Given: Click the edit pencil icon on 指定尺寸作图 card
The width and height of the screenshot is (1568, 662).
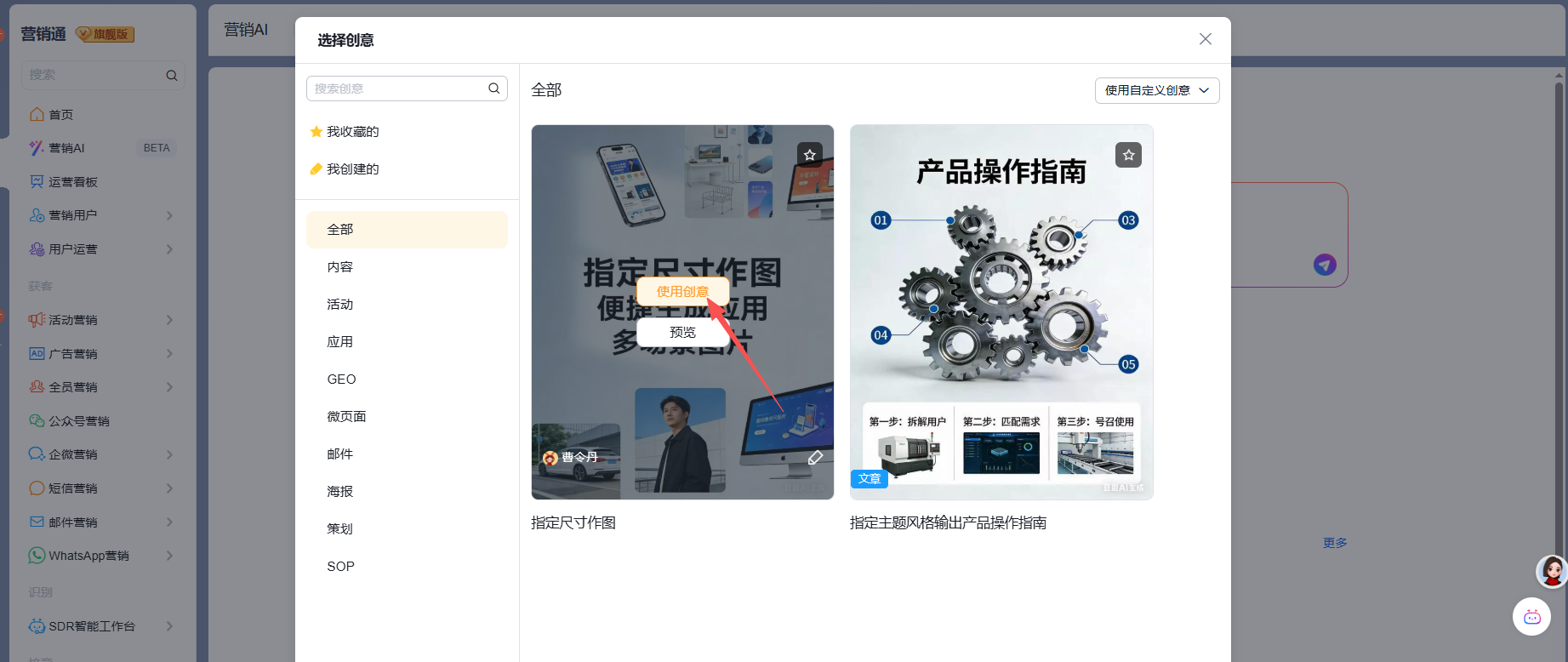Looking at the screenshot, I should pos(815,458).
